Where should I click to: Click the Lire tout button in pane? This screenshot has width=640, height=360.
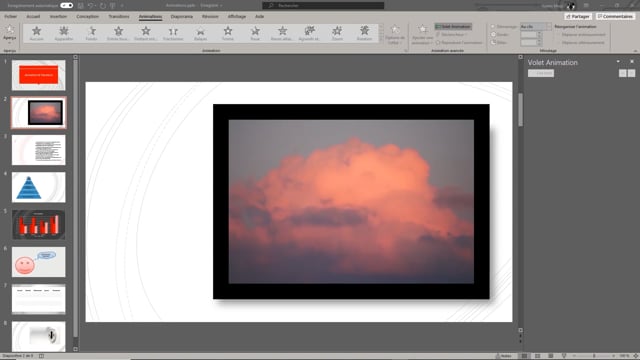coord(541,73)
